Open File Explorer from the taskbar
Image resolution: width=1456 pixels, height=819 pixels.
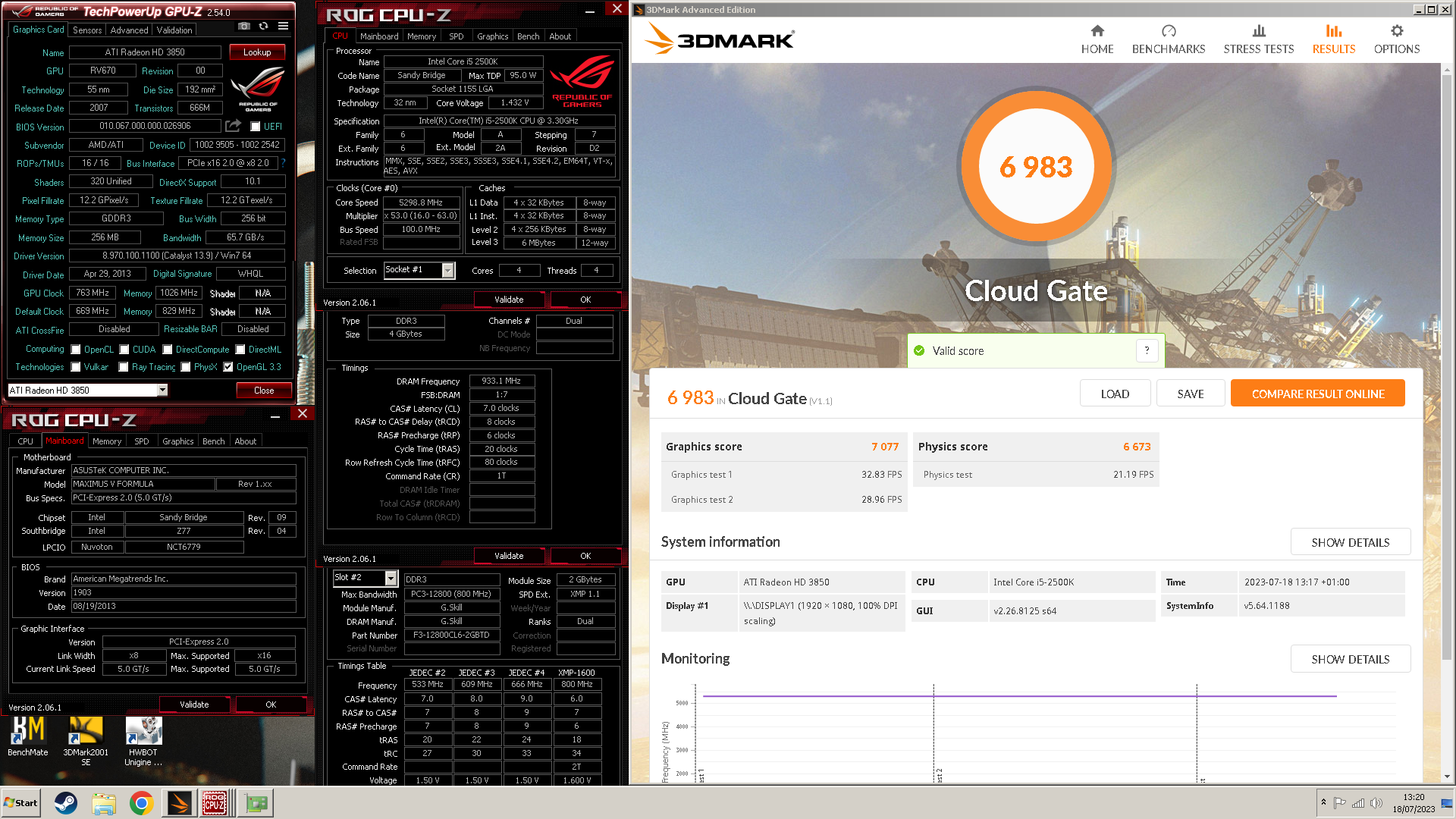[104, 803]
